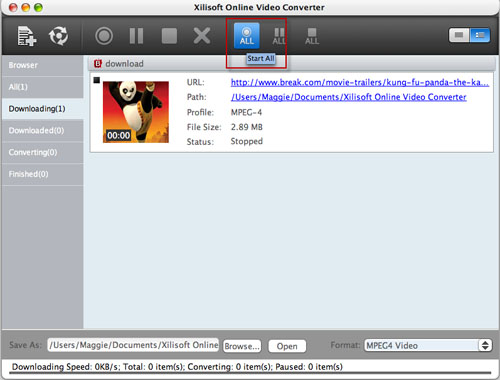
Task: Click the 00:00 duration label on thumbnail
Action: click(118, 135)
